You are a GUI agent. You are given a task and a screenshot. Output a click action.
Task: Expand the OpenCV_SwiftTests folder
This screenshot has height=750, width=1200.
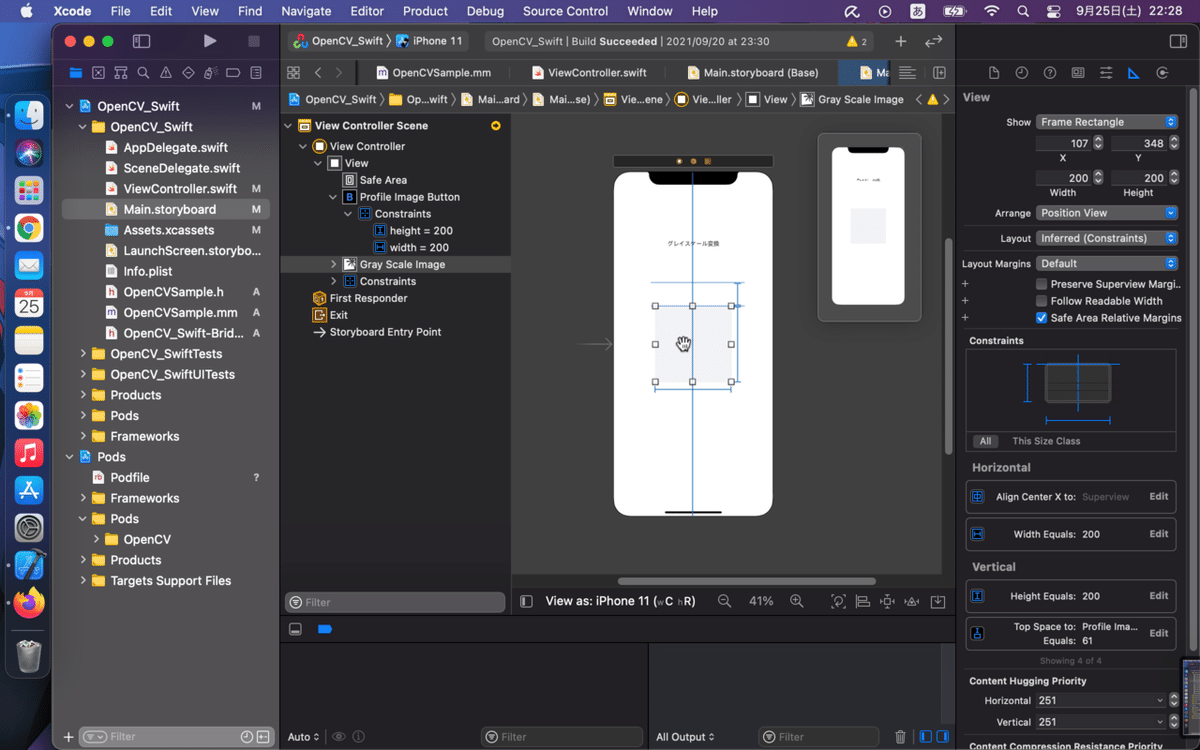tap(83, 354)
